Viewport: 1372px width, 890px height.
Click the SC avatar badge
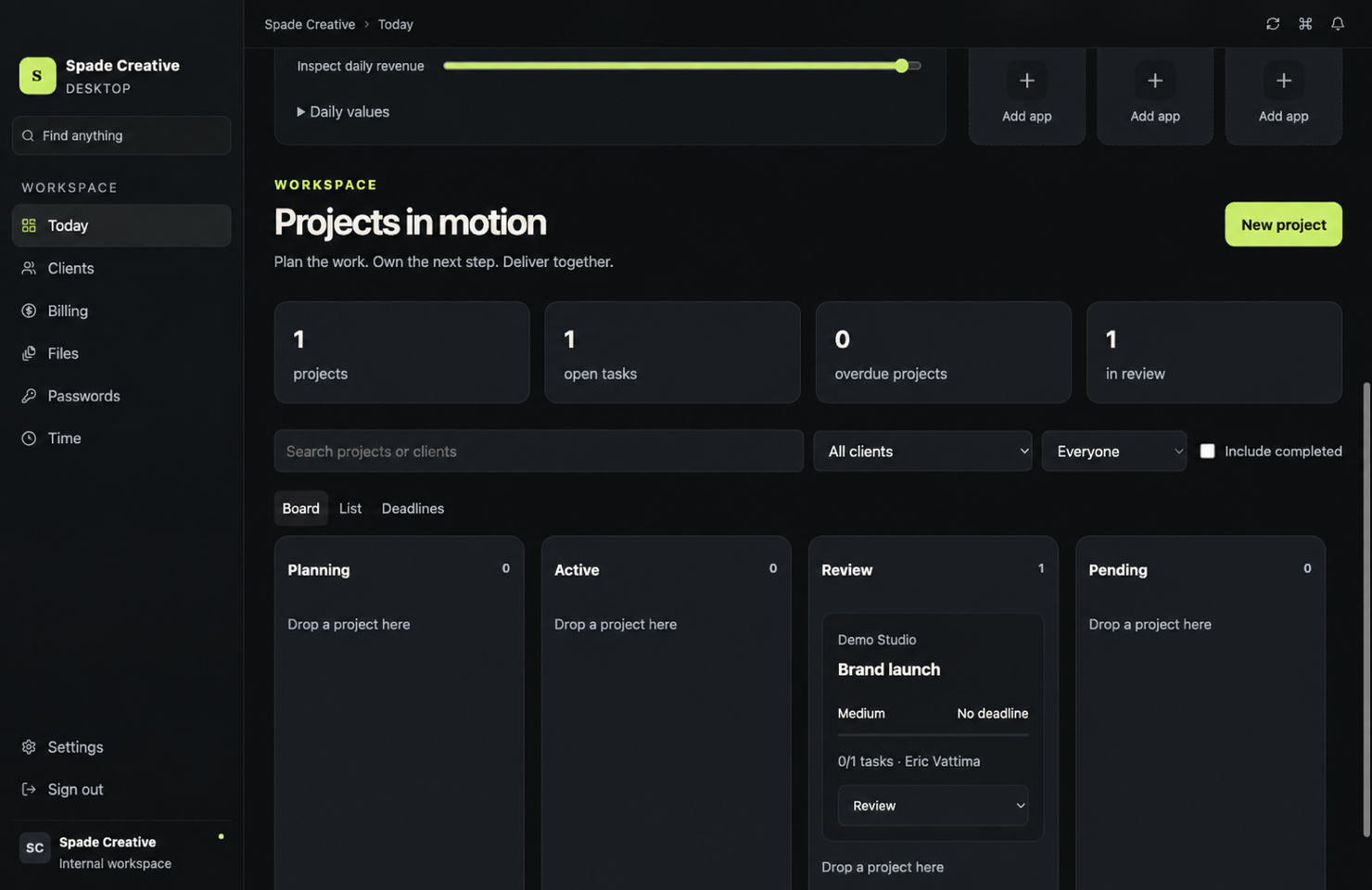(34, 847)
